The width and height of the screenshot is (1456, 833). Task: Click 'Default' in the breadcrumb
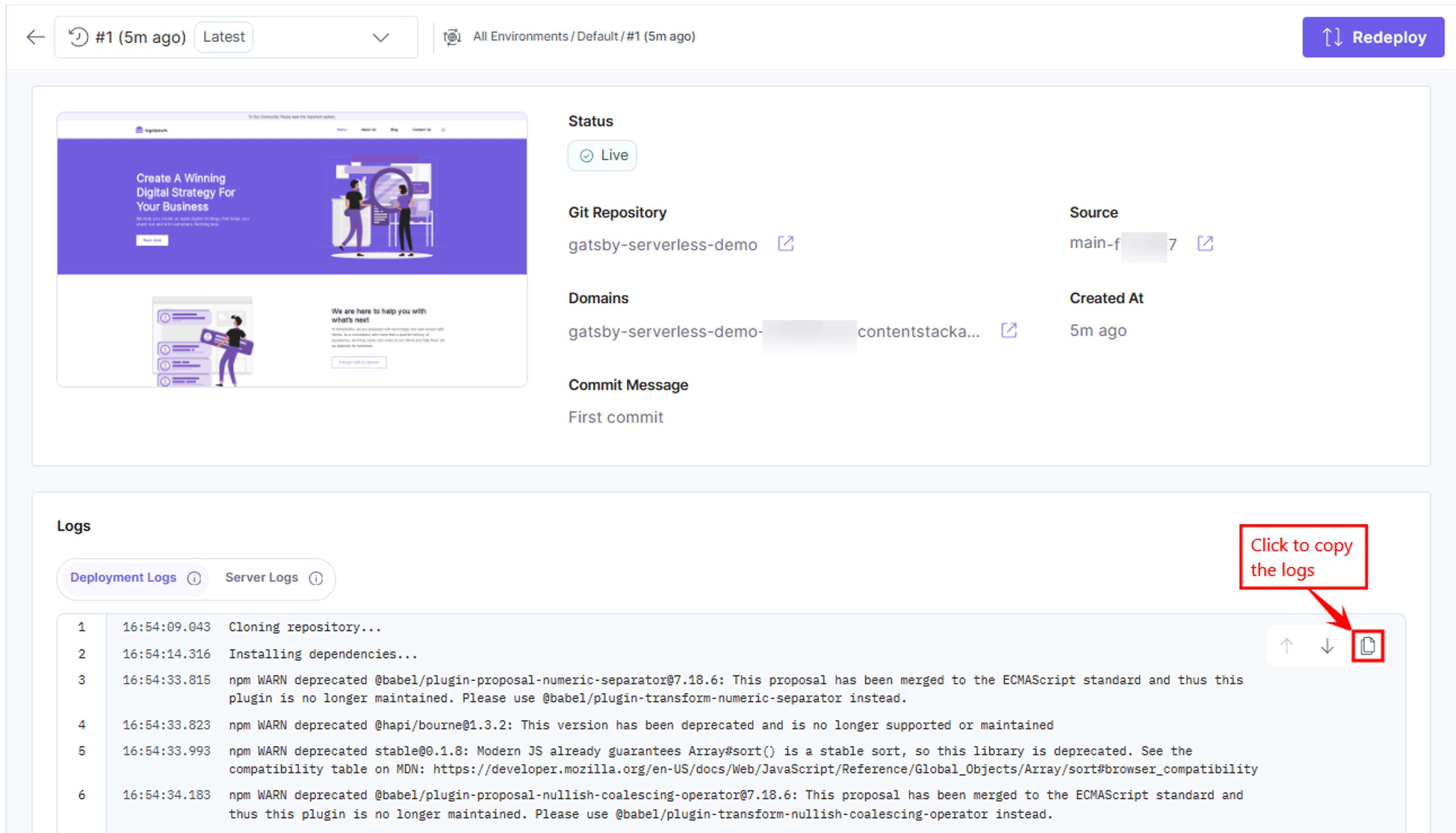598,37
